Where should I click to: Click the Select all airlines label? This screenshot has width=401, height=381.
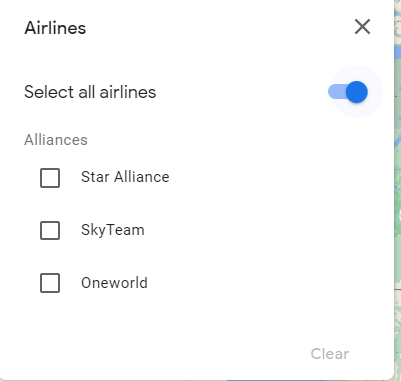pos(90,92)
